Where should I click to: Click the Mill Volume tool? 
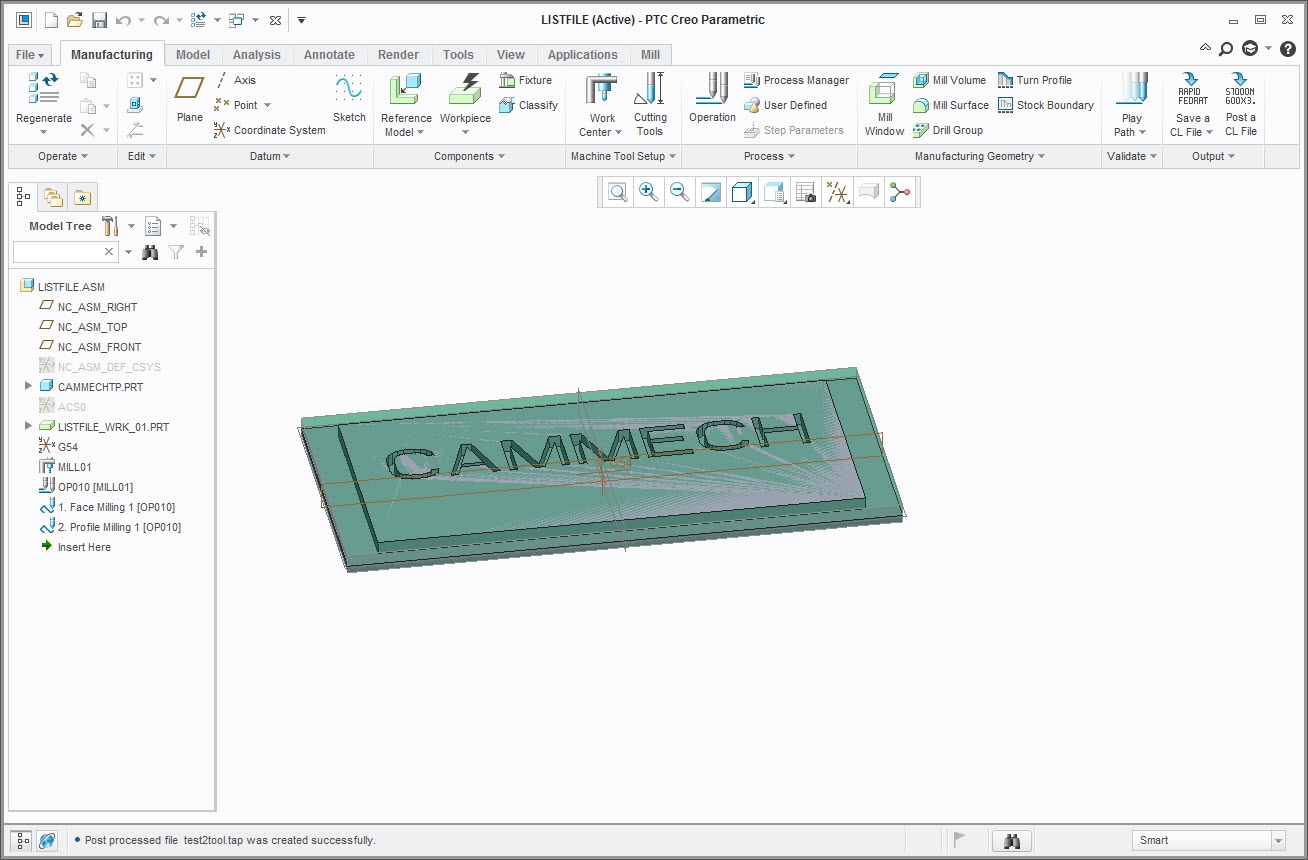click(949, 80)
